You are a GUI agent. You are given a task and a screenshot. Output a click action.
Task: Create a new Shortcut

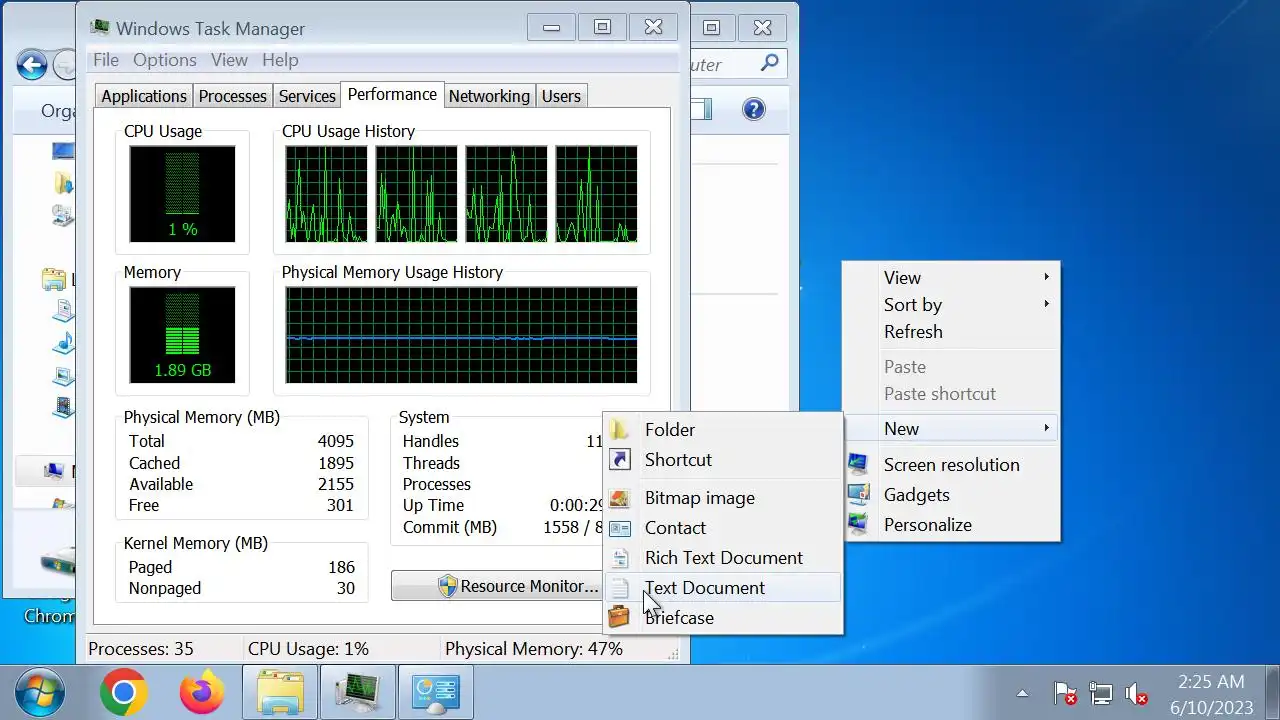tap(723, 459)
